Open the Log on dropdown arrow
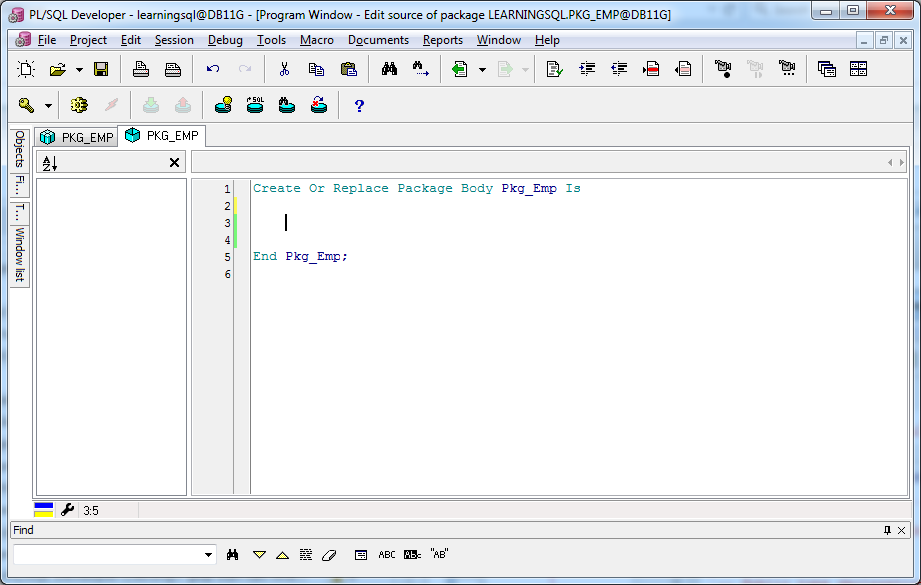The image size is (921, 585). [x=49, y=106]
